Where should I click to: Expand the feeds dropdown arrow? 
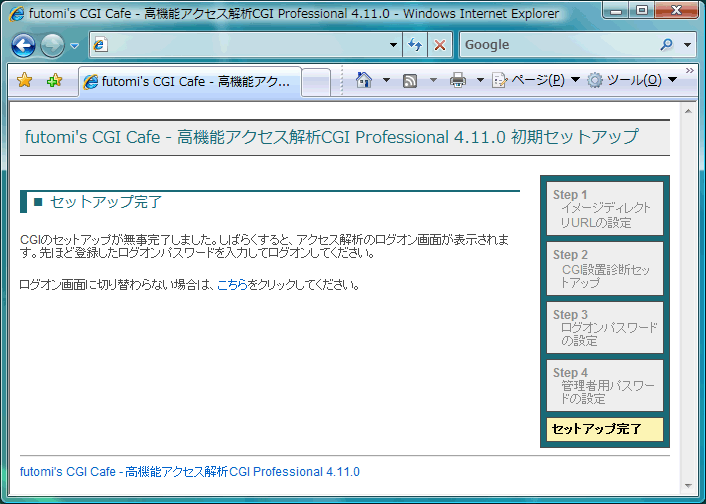click(x=433, y=81)
